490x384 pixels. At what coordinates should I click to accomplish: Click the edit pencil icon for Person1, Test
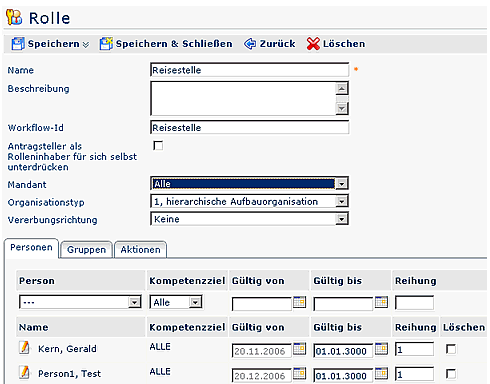(25, 372)
